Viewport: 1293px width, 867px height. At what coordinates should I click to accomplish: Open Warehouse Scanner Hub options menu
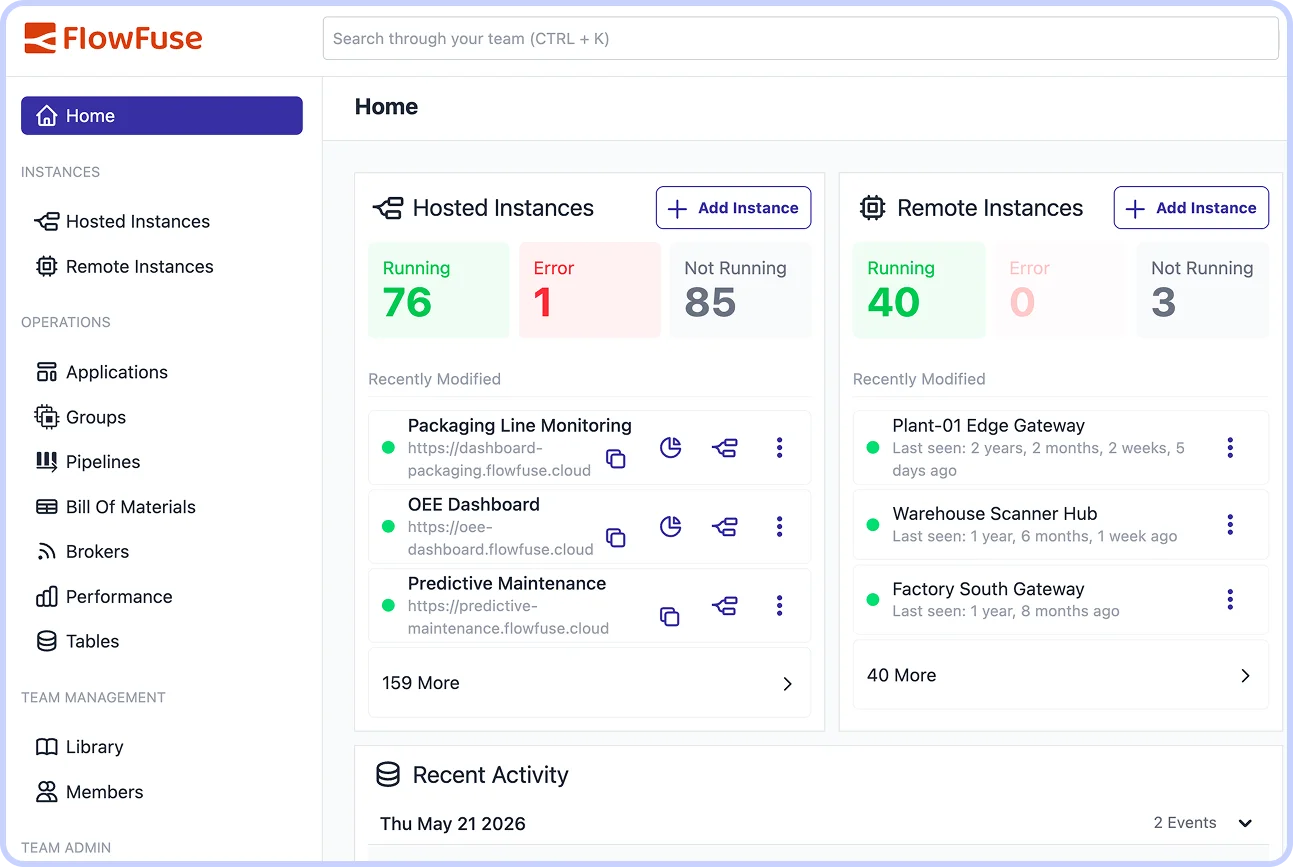[1230, 524]
